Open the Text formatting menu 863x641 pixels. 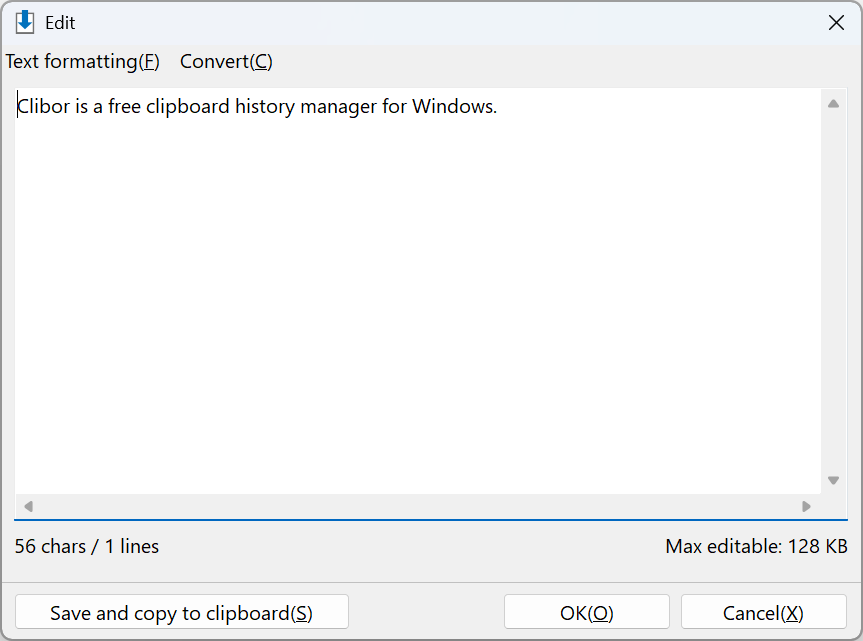click(x=83, y=62)
